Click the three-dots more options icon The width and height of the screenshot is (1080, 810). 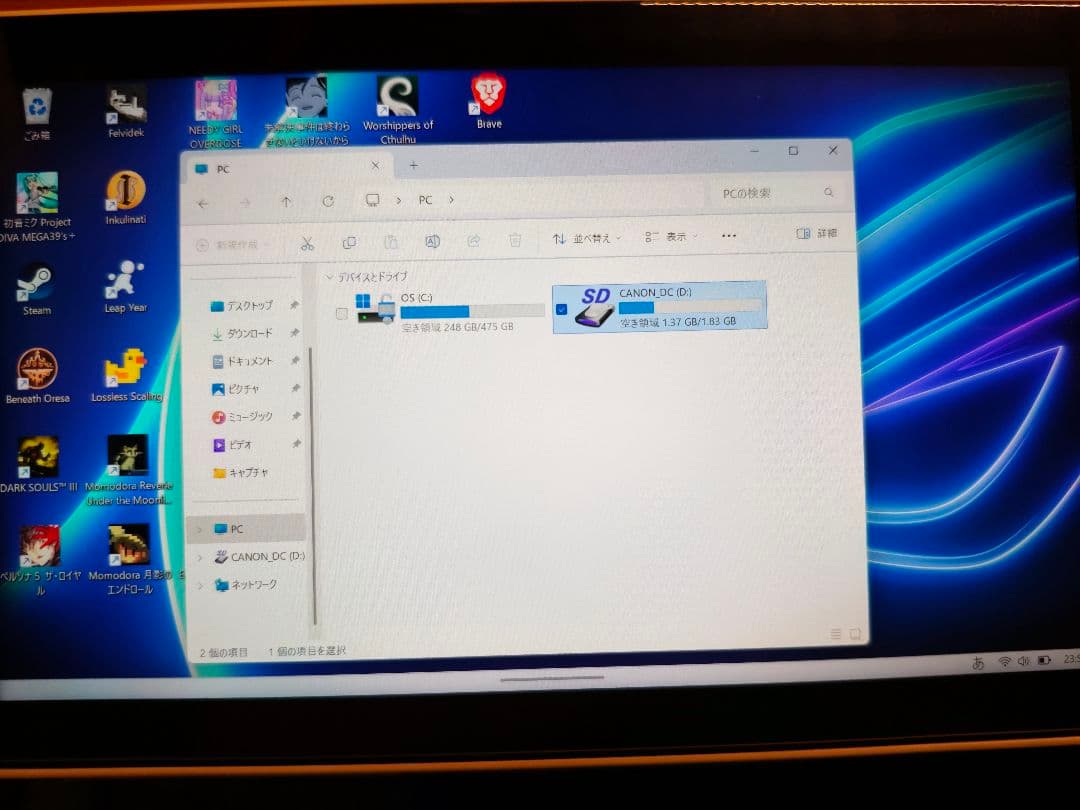[x=728, y=236]
